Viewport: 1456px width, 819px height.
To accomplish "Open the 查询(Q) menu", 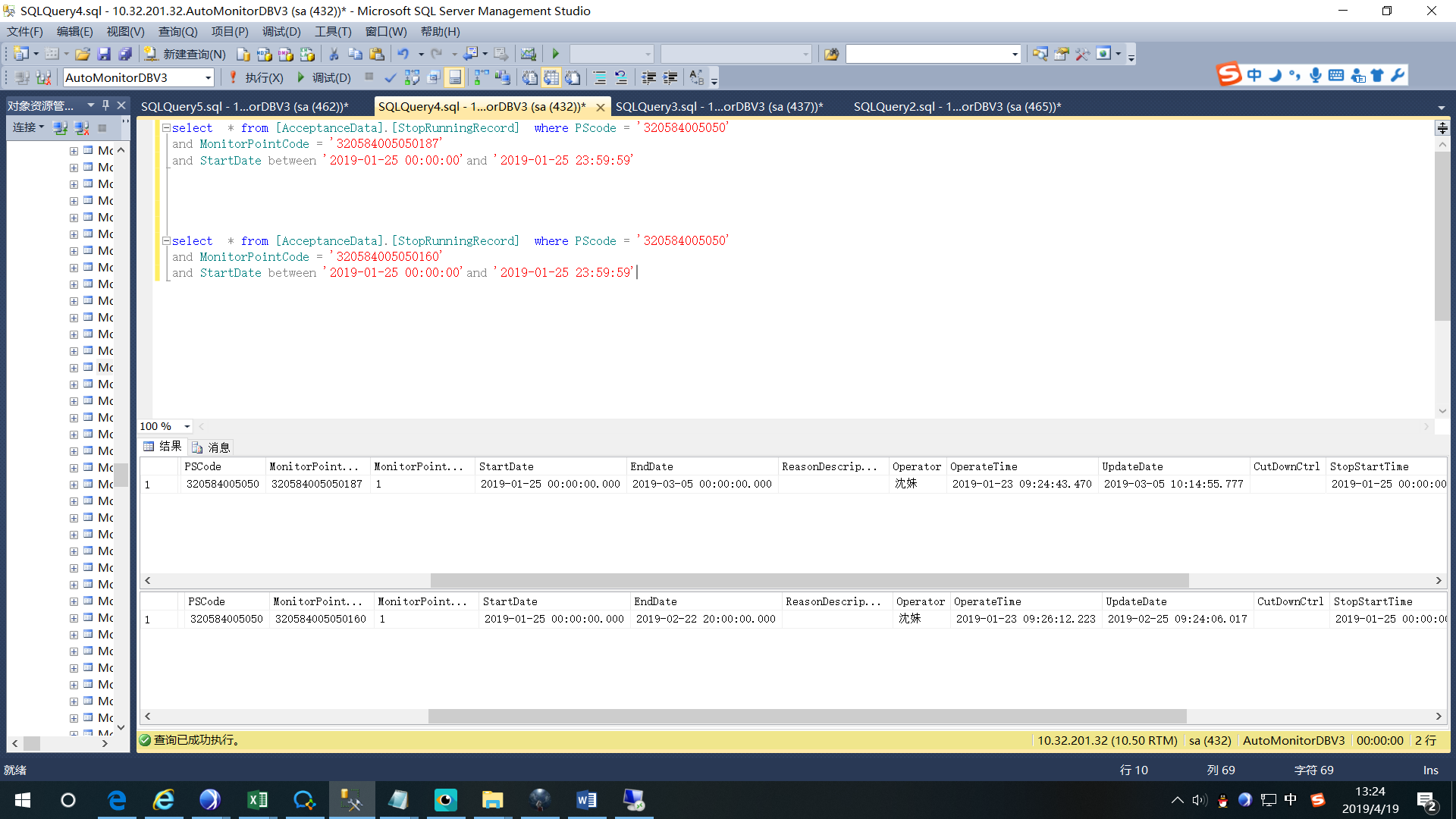I will coord(177,31).
